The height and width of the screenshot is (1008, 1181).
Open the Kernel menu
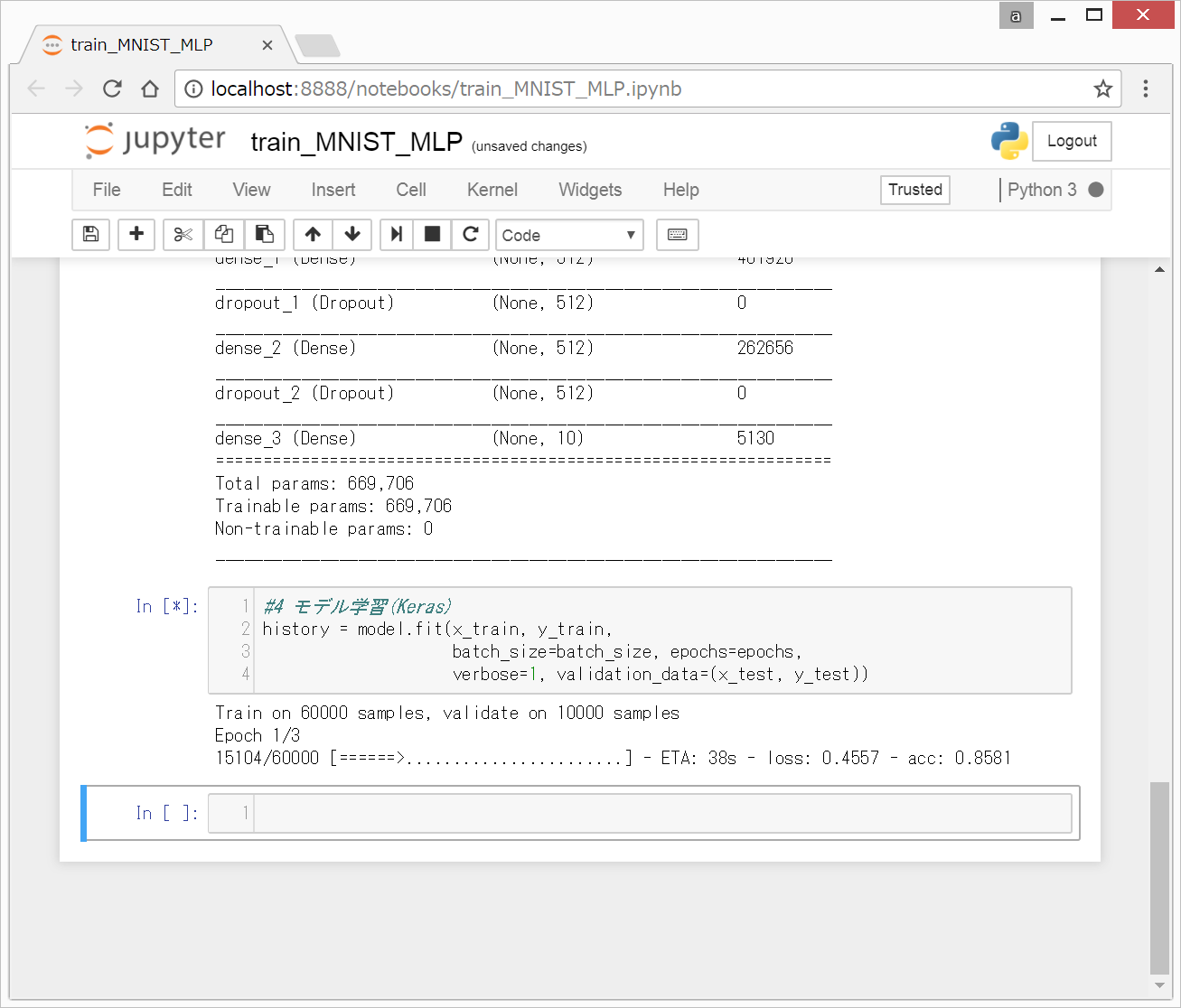tap(492, 190)
